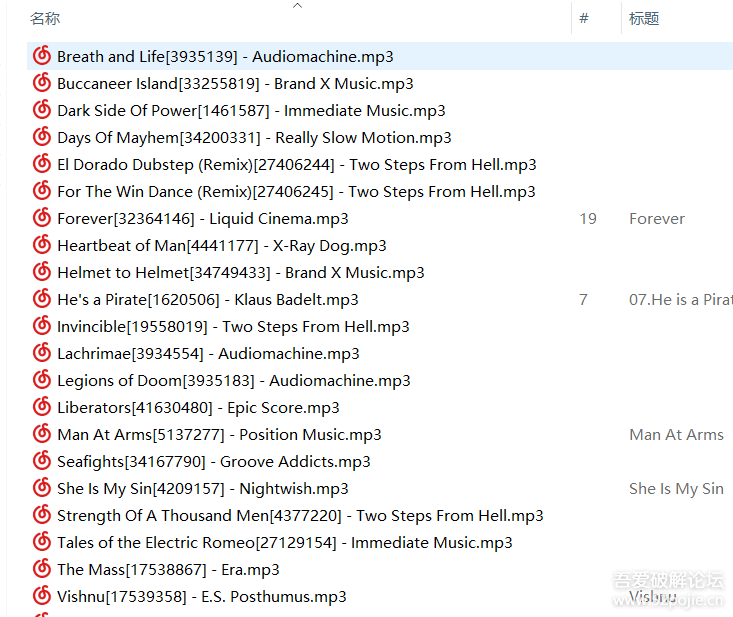733x617 pixels.
Task: Select Liberators[41630480] - Epic Score.mp3
Action: [x=198, y=408]
